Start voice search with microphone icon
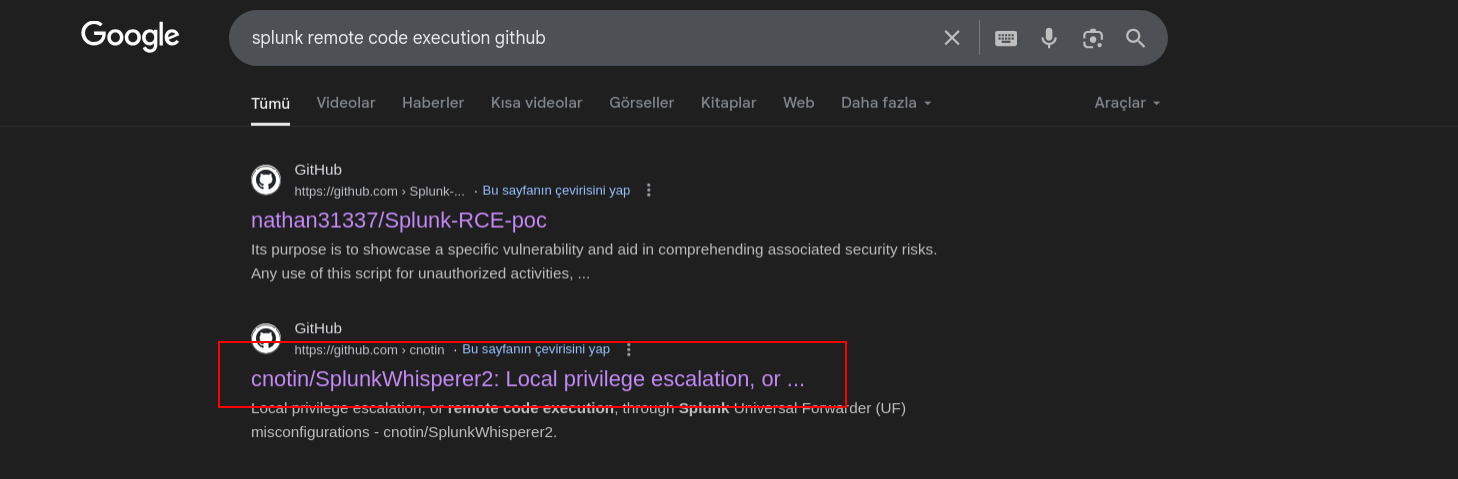This screenshot has height=479, width=1458. (1049, 38)
